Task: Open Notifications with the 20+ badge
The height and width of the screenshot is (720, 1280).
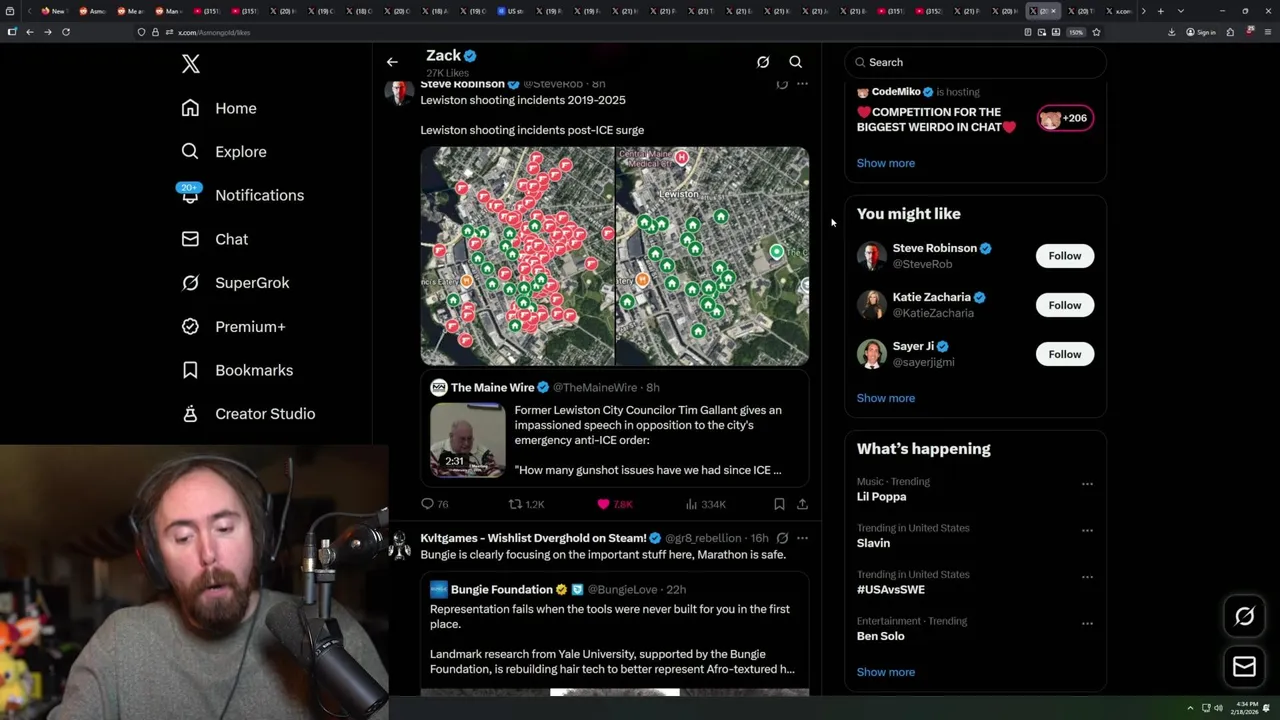Action: coord(242,195)
